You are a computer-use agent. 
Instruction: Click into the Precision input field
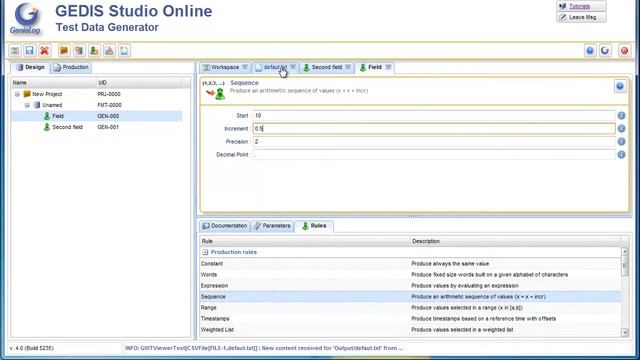434,142
